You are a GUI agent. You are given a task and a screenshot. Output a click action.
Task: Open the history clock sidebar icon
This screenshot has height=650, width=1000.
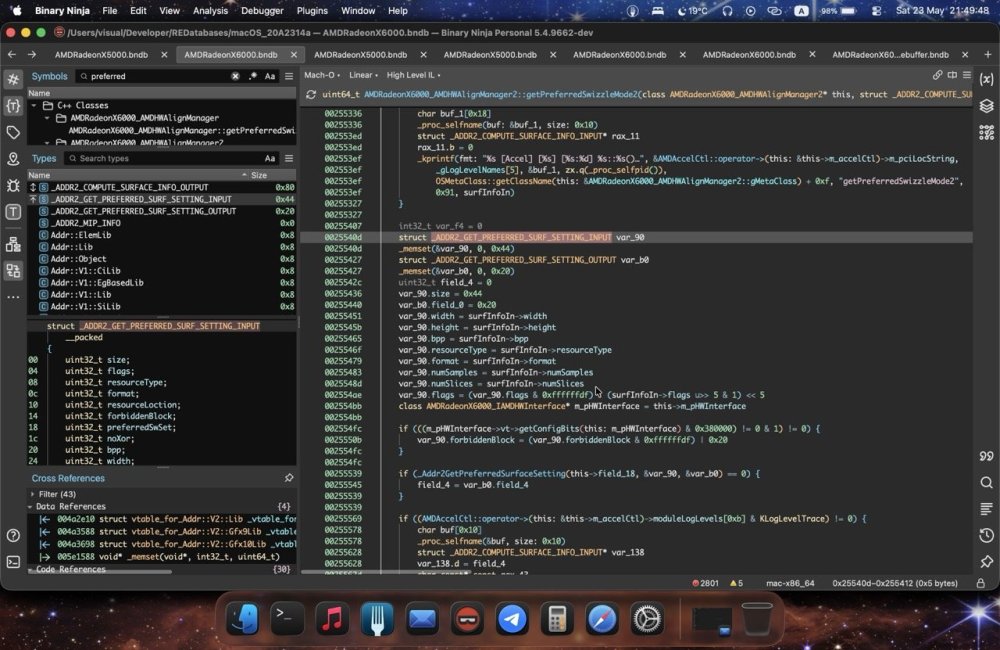click(986, 535)
